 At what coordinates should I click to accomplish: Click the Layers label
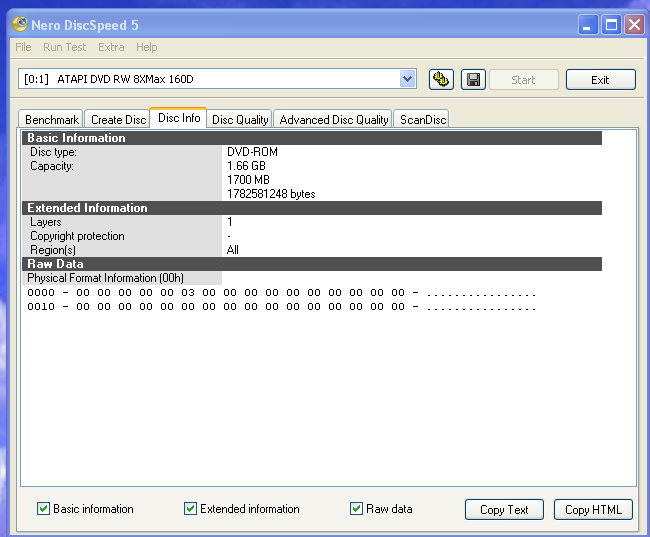pyautogui.click(x=46, y=222)
